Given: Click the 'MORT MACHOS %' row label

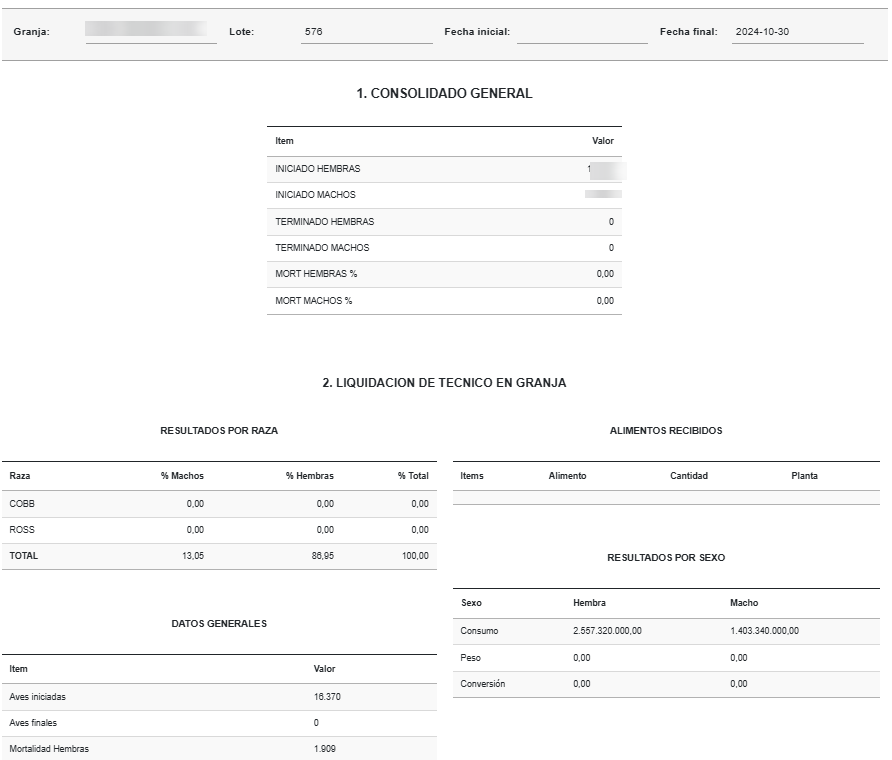Looking at the screenshot, I should pos(313,301).
